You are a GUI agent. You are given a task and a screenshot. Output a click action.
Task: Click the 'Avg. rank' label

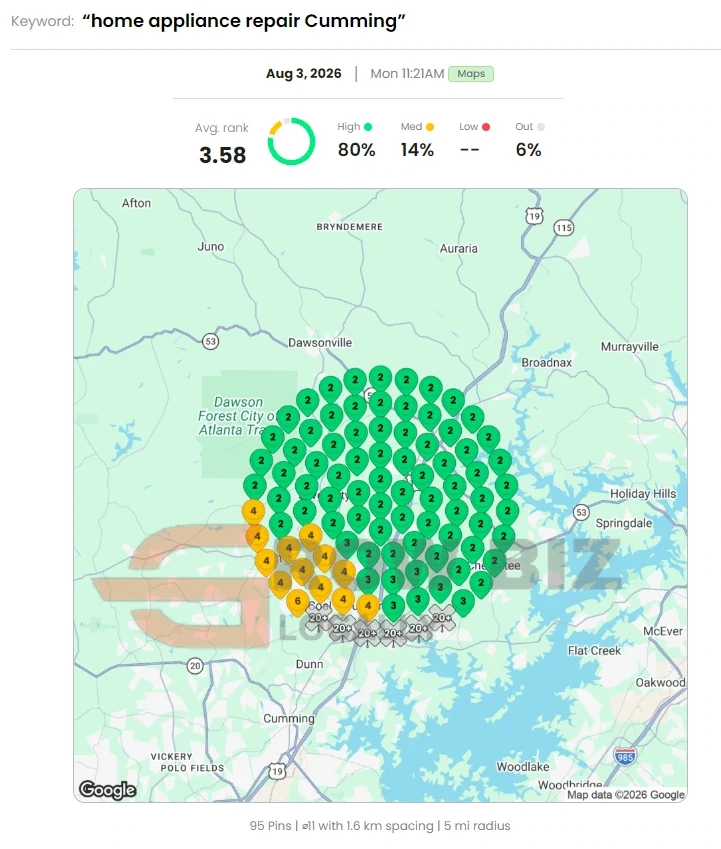click(221, 128)
